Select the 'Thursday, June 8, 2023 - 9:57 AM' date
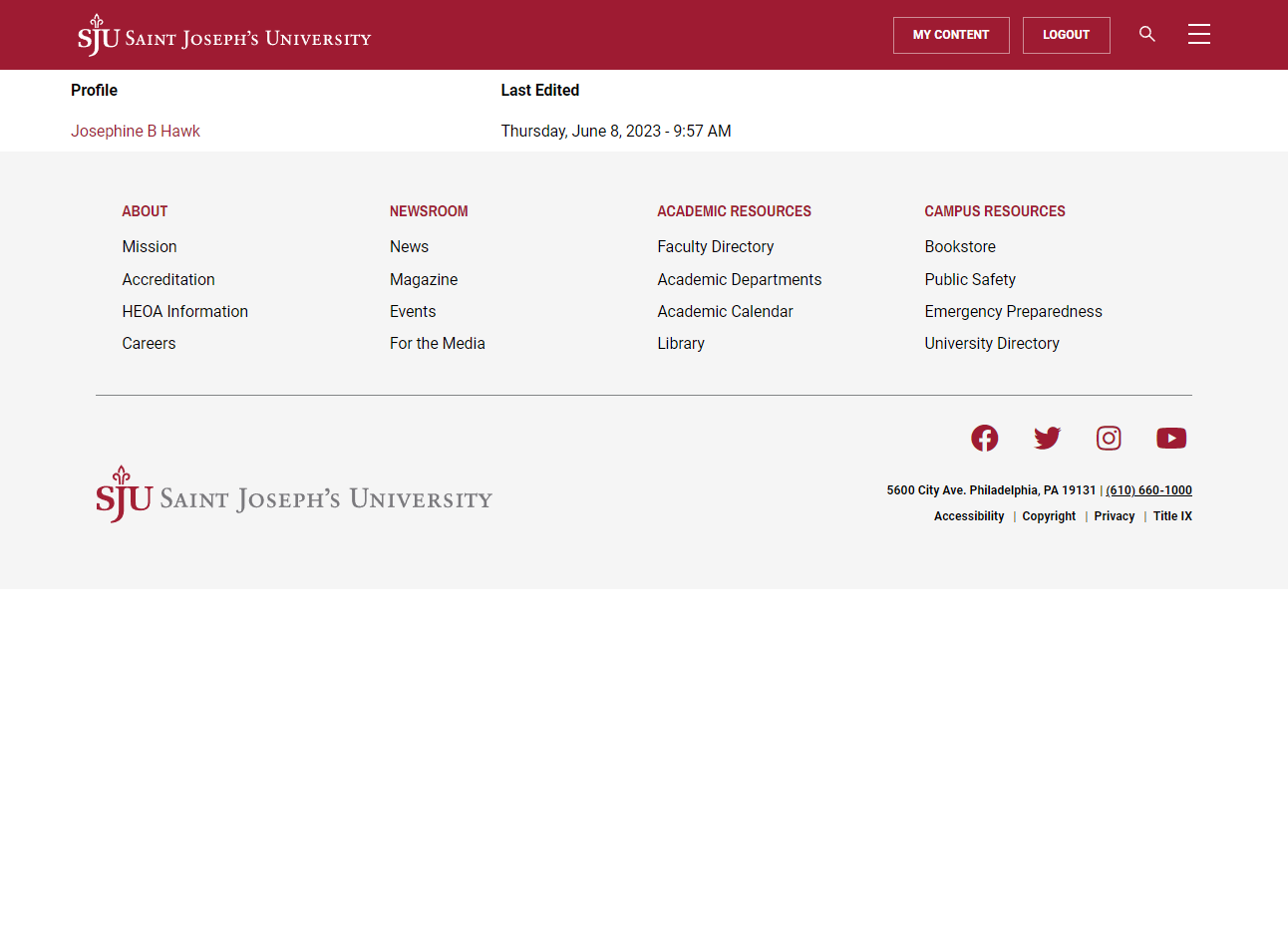1288x938 pixels. pos(616,132)
